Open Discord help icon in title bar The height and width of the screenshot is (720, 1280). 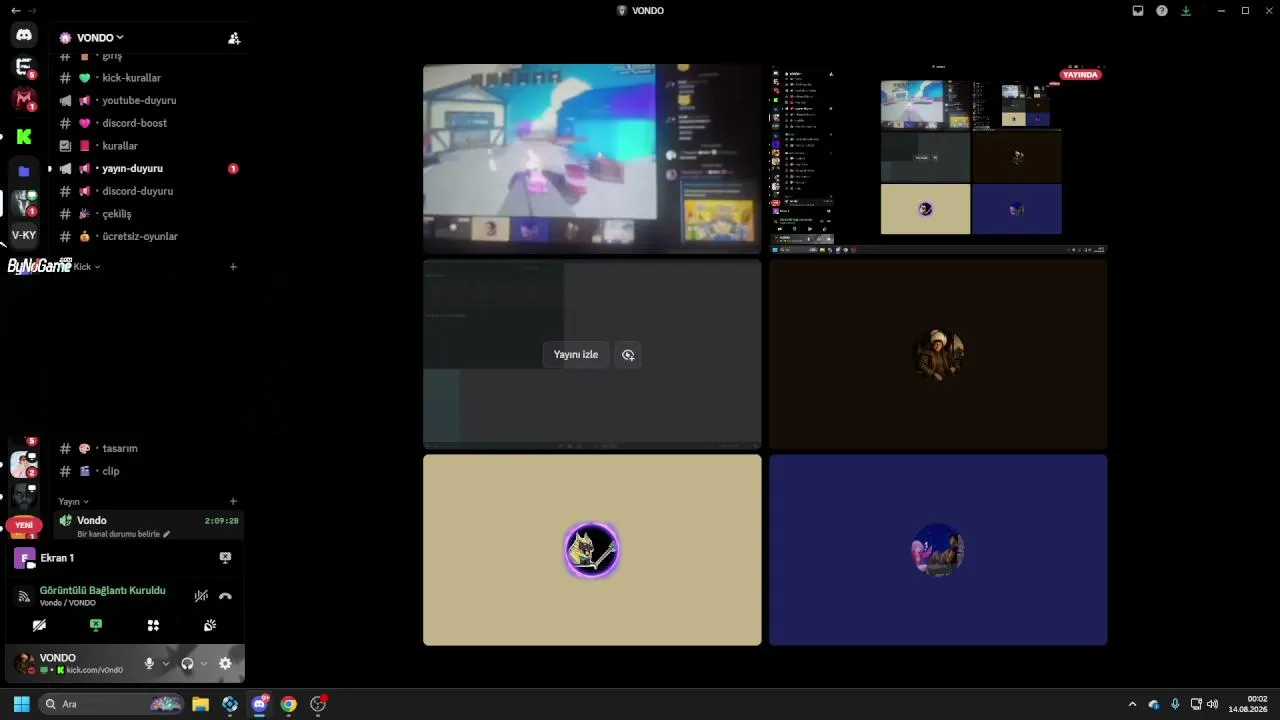coord(1162,11)
